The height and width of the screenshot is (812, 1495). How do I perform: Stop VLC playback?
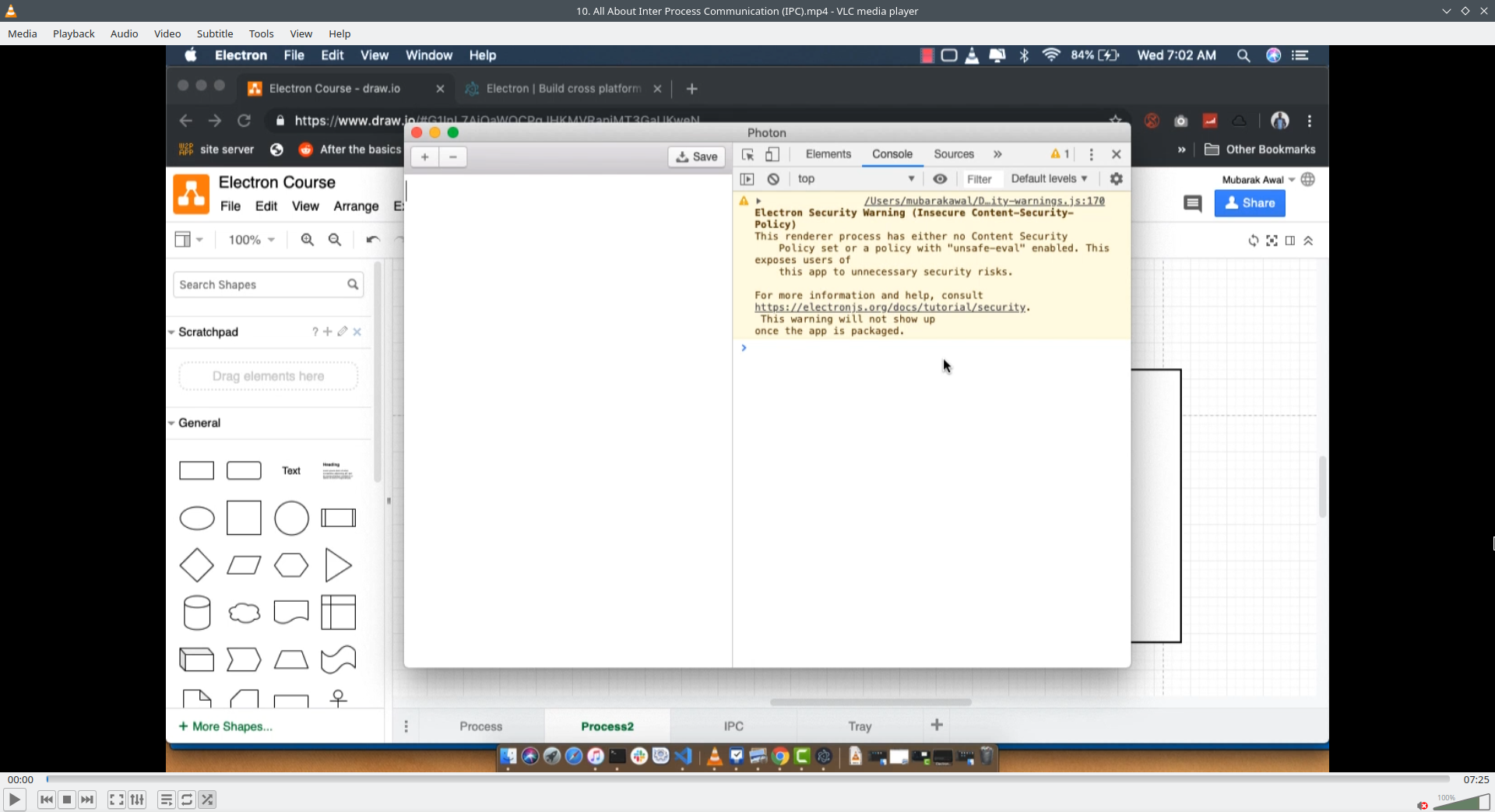tap(67, 800)
